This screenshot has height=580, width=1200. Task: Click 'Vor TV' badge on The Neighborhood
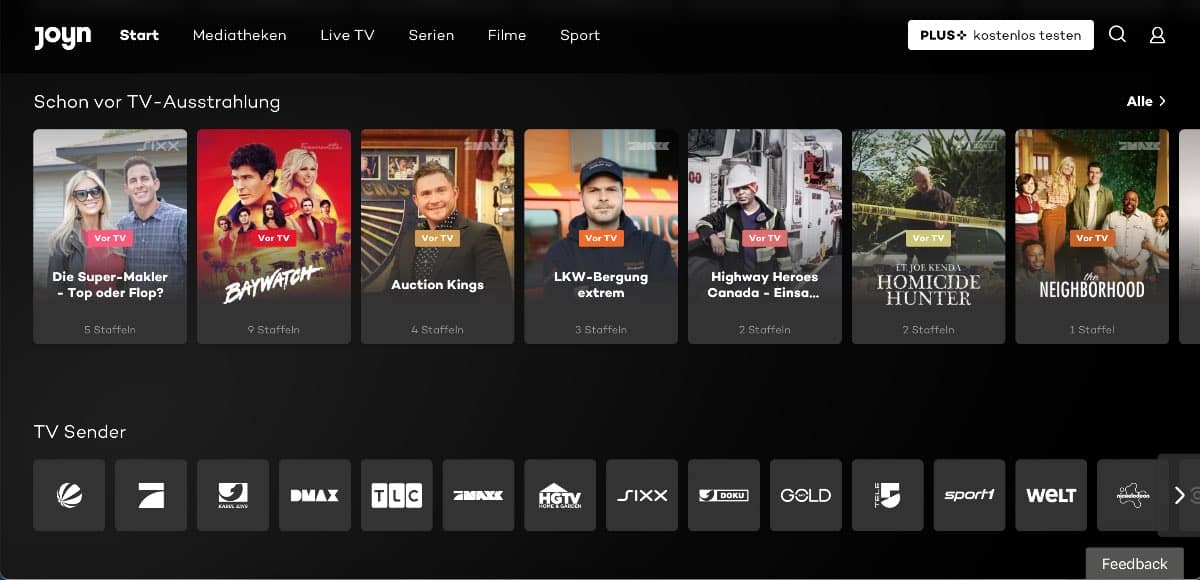1092,238
